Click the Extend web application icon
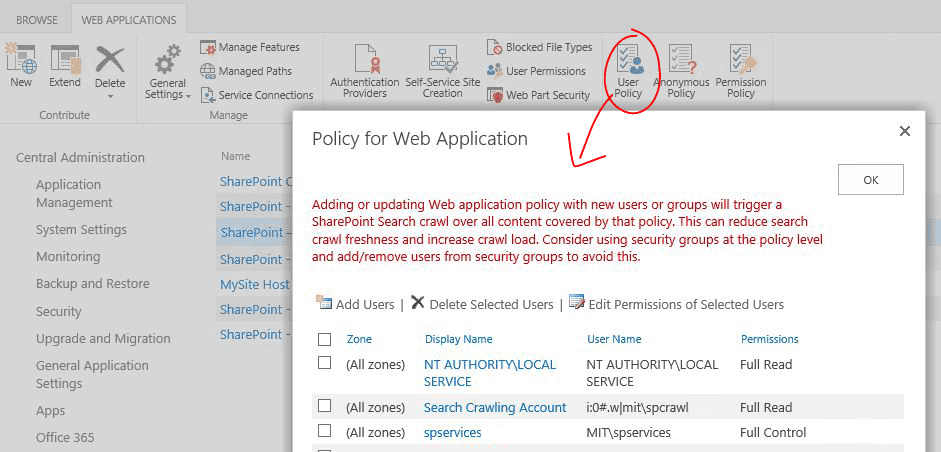 (x=65, y=59)
